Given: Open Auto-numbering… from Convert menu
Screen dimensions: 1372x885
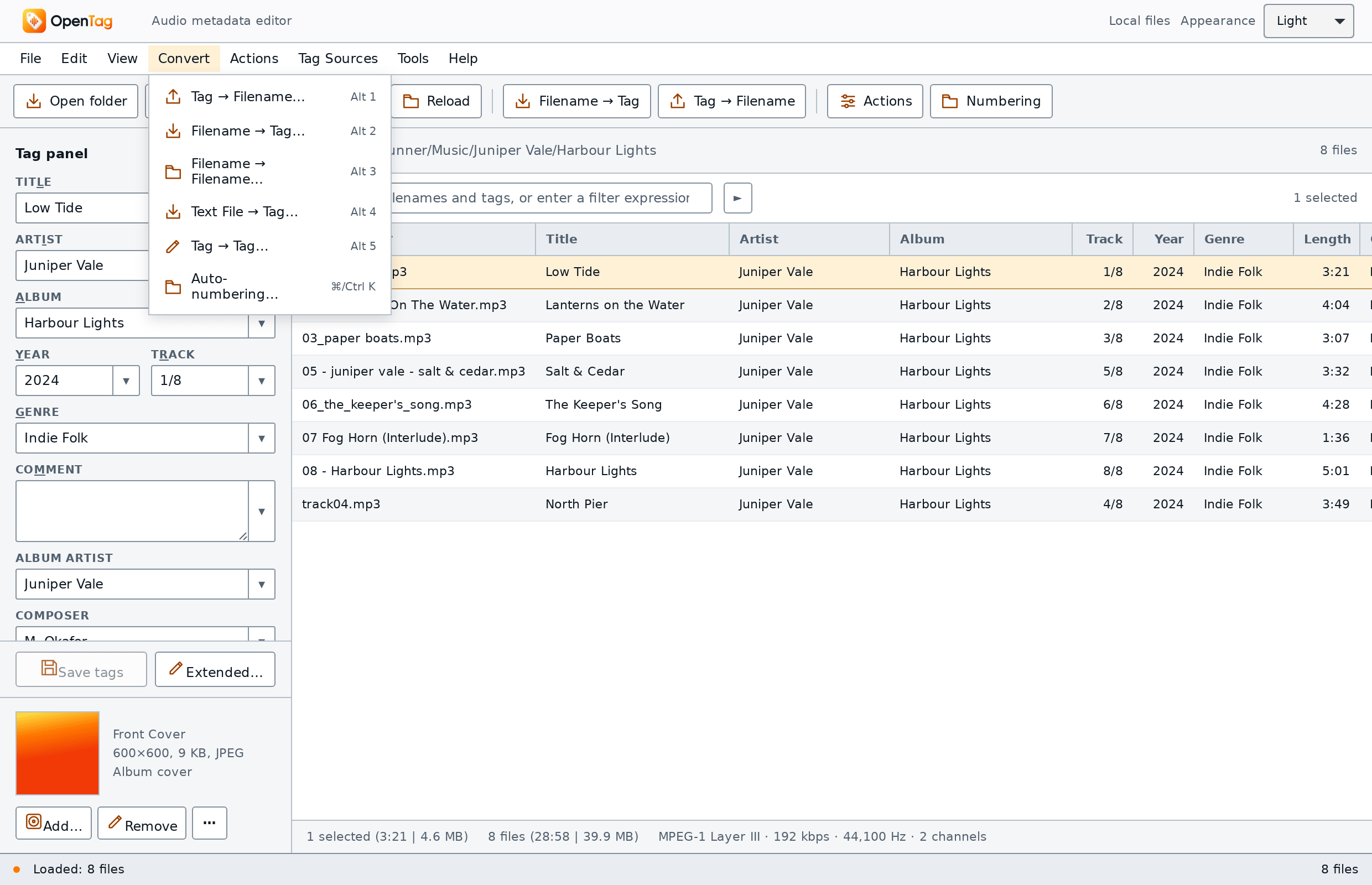Looking at the screenshot, I should (x=269, y=286).
